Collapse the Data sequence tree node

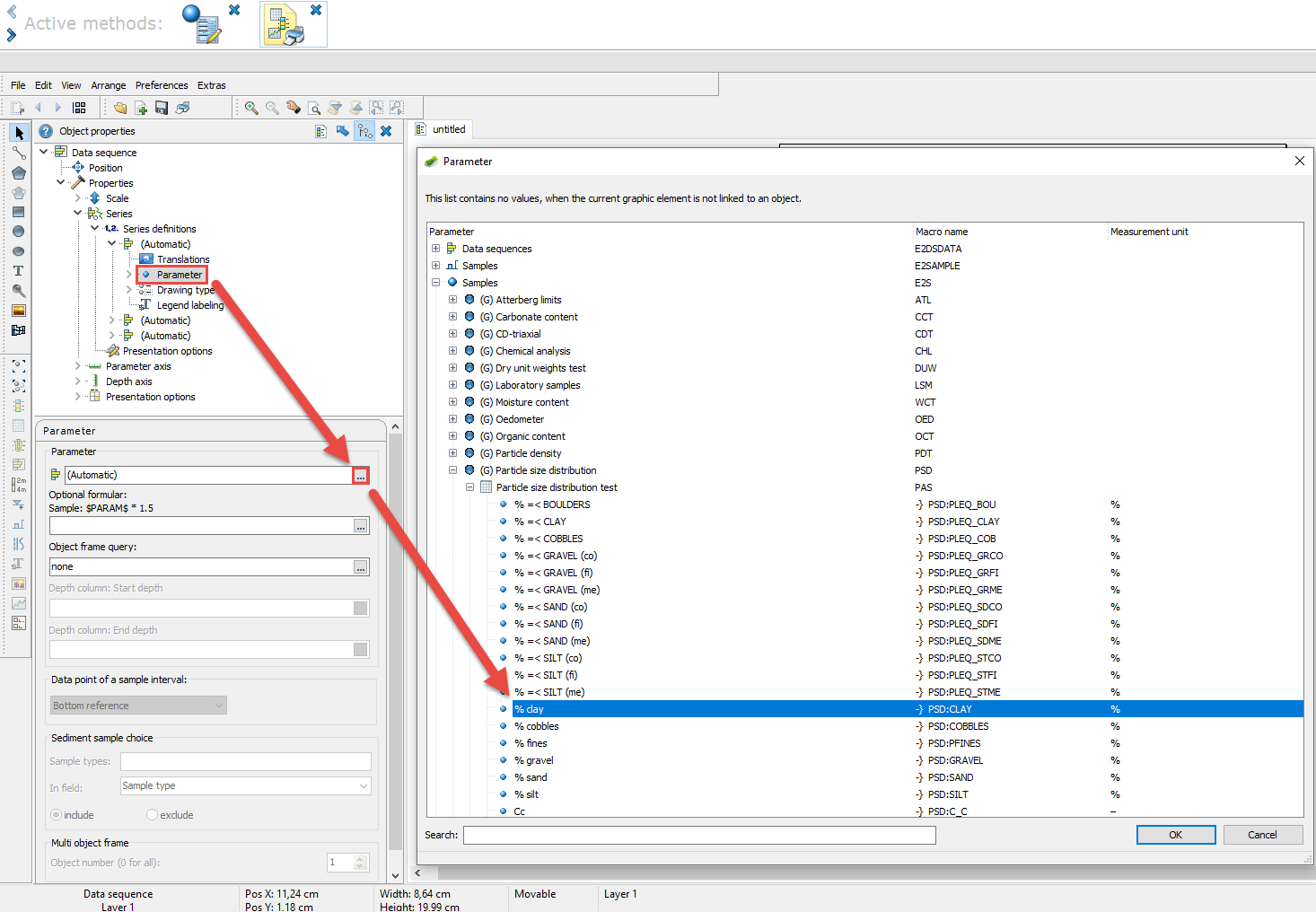(43, 152)
